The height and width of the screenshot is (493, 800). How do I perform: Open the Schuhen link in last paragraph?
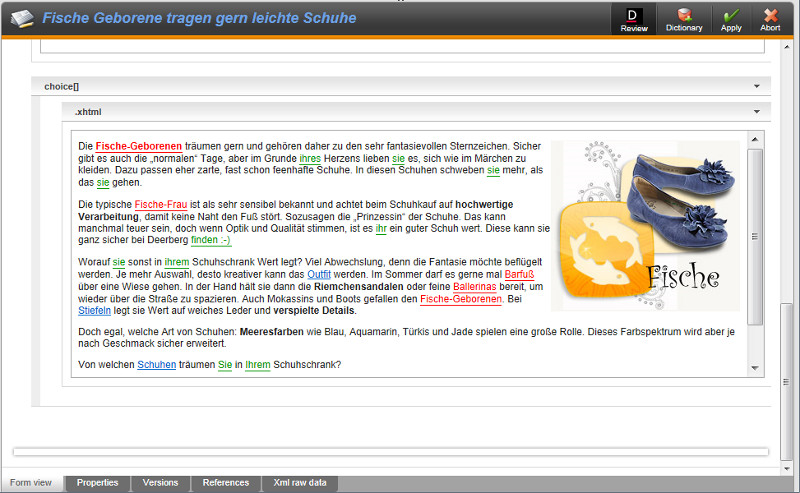(x=156, y=365)
